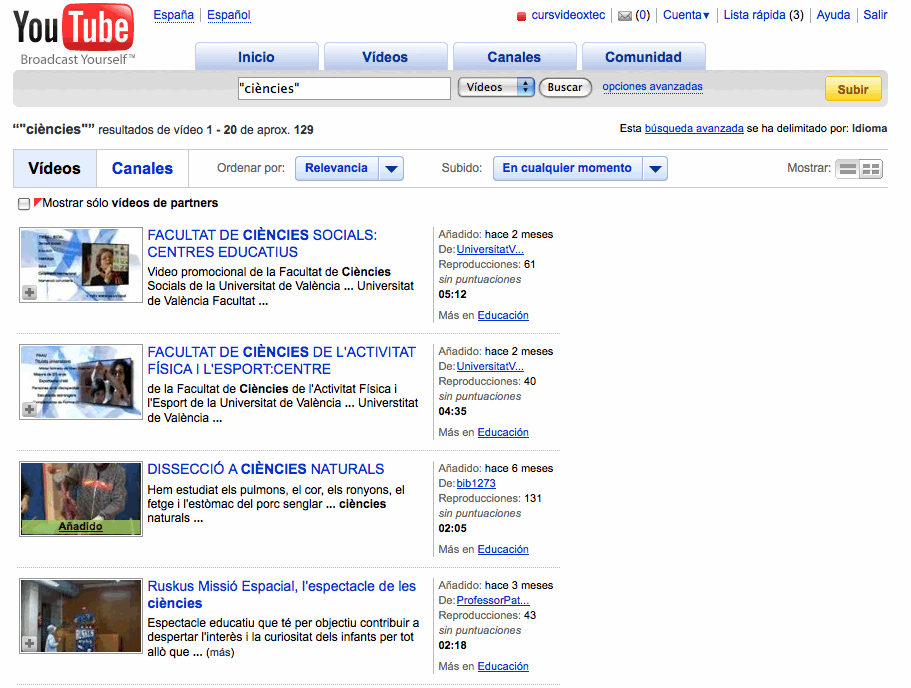
Task: Select 'En cualquier momento' upload filter label
Action: (567, 169)
